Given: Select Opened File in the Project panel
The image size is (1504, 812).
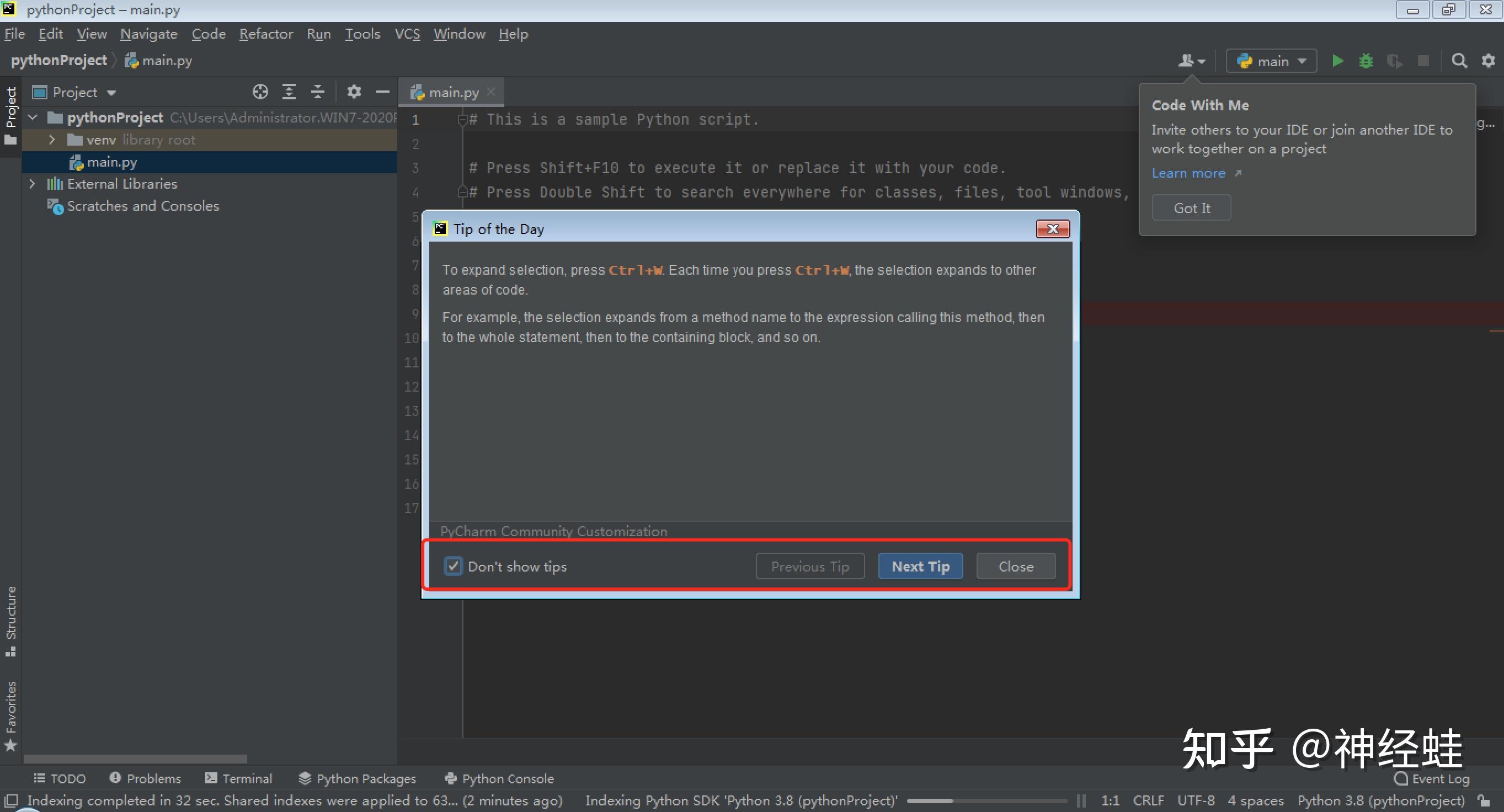Looking at the screenshot, I should [260, 92].
